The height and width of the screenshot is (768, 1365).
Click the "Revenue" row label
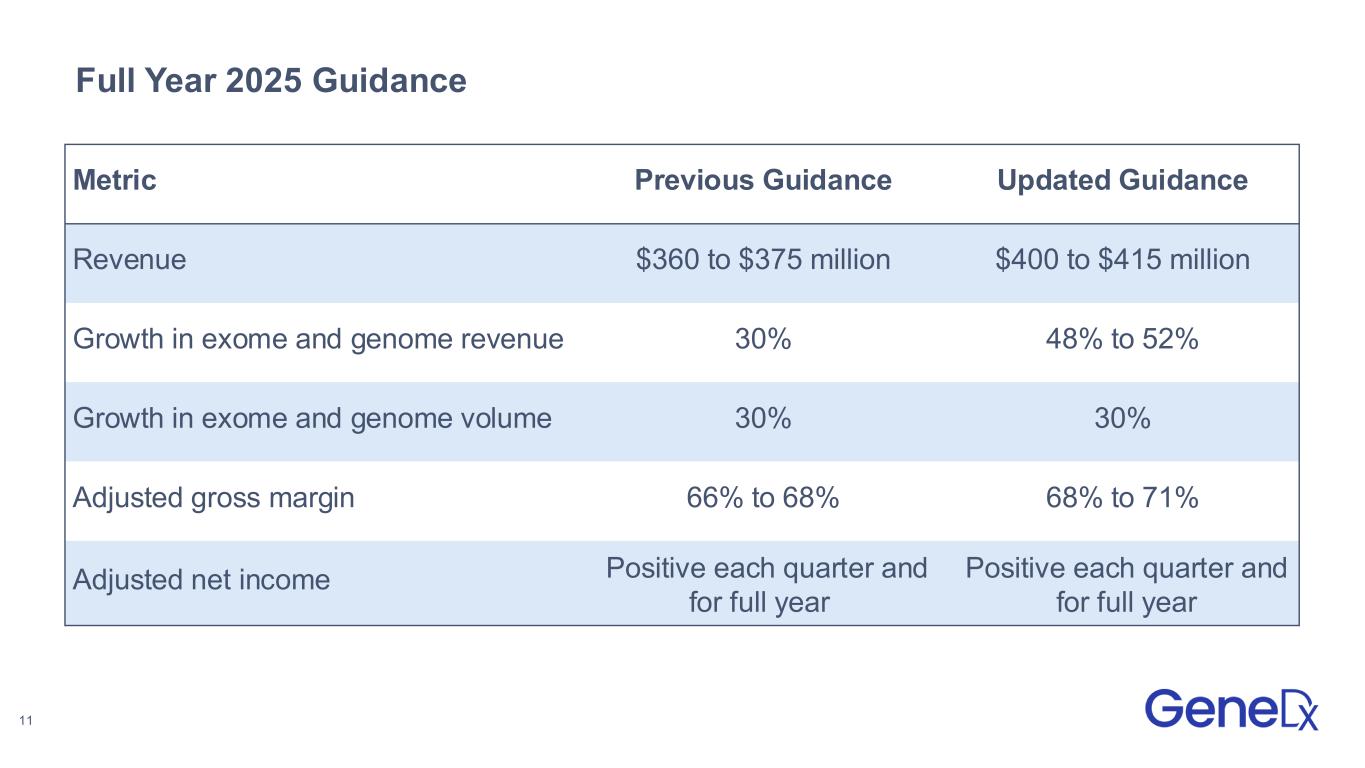tap(130, 260)
